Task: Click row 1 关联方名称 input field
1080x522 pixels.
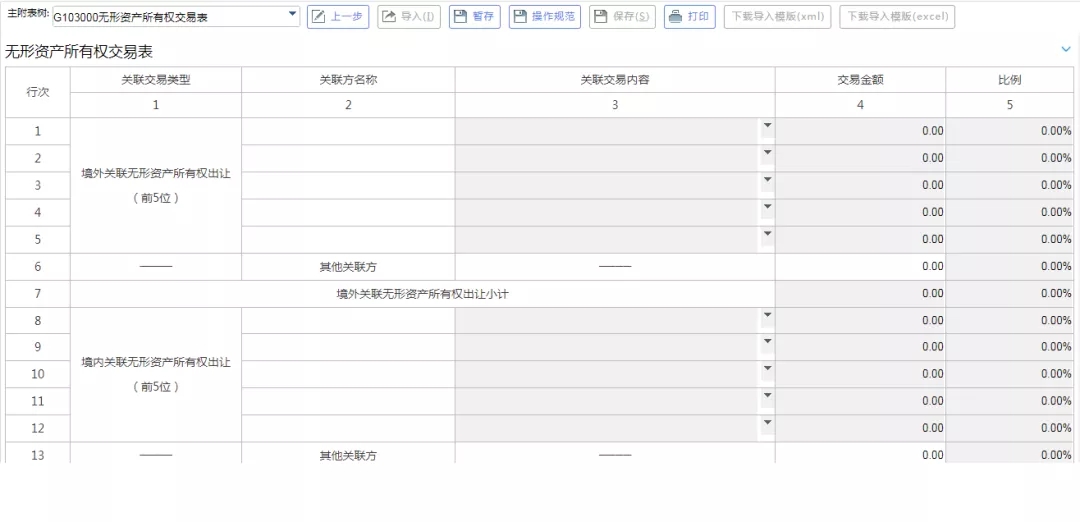Action: (x=348, y=131)
